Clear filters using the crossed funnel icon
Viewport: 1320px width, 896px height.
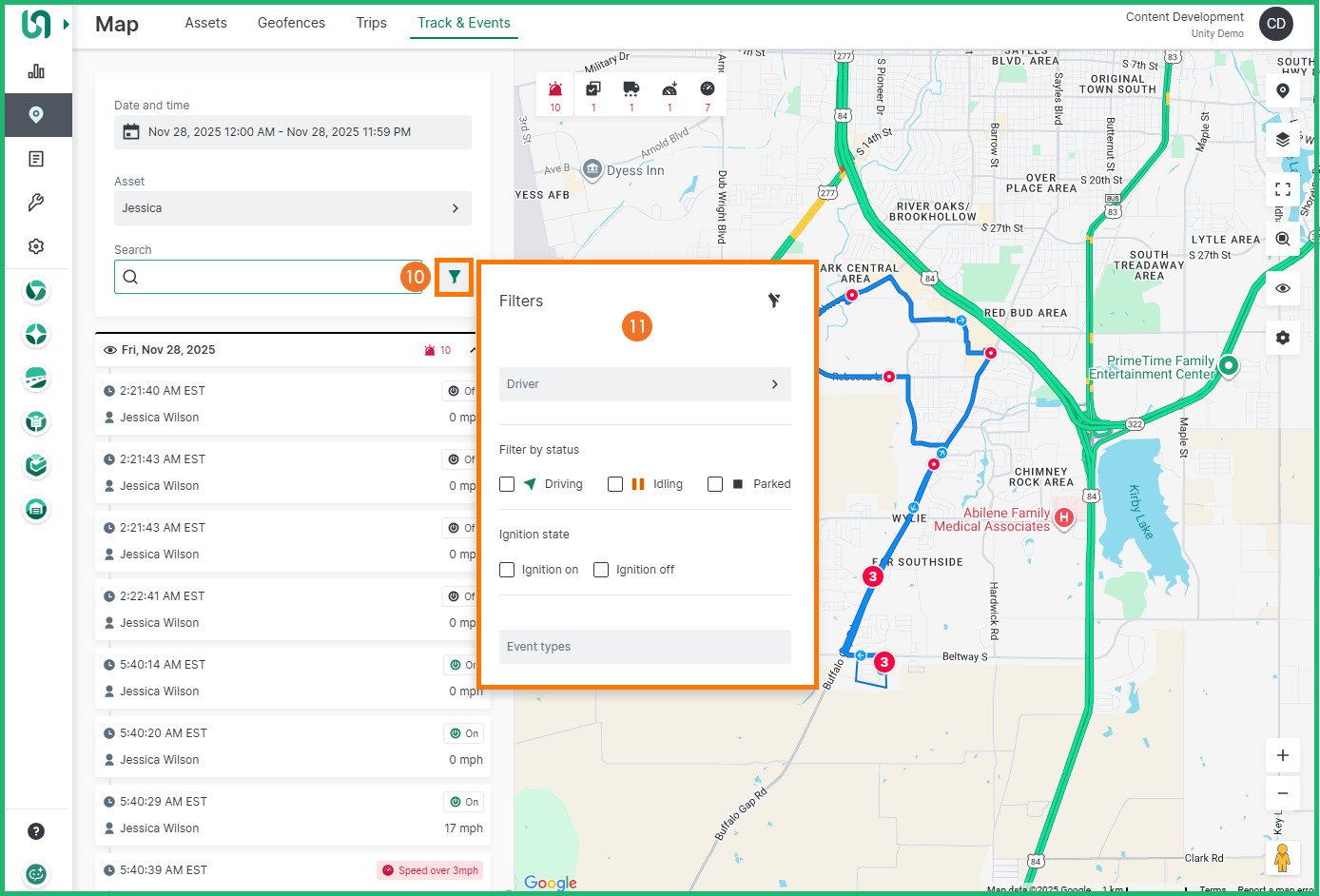coord(774,301)
